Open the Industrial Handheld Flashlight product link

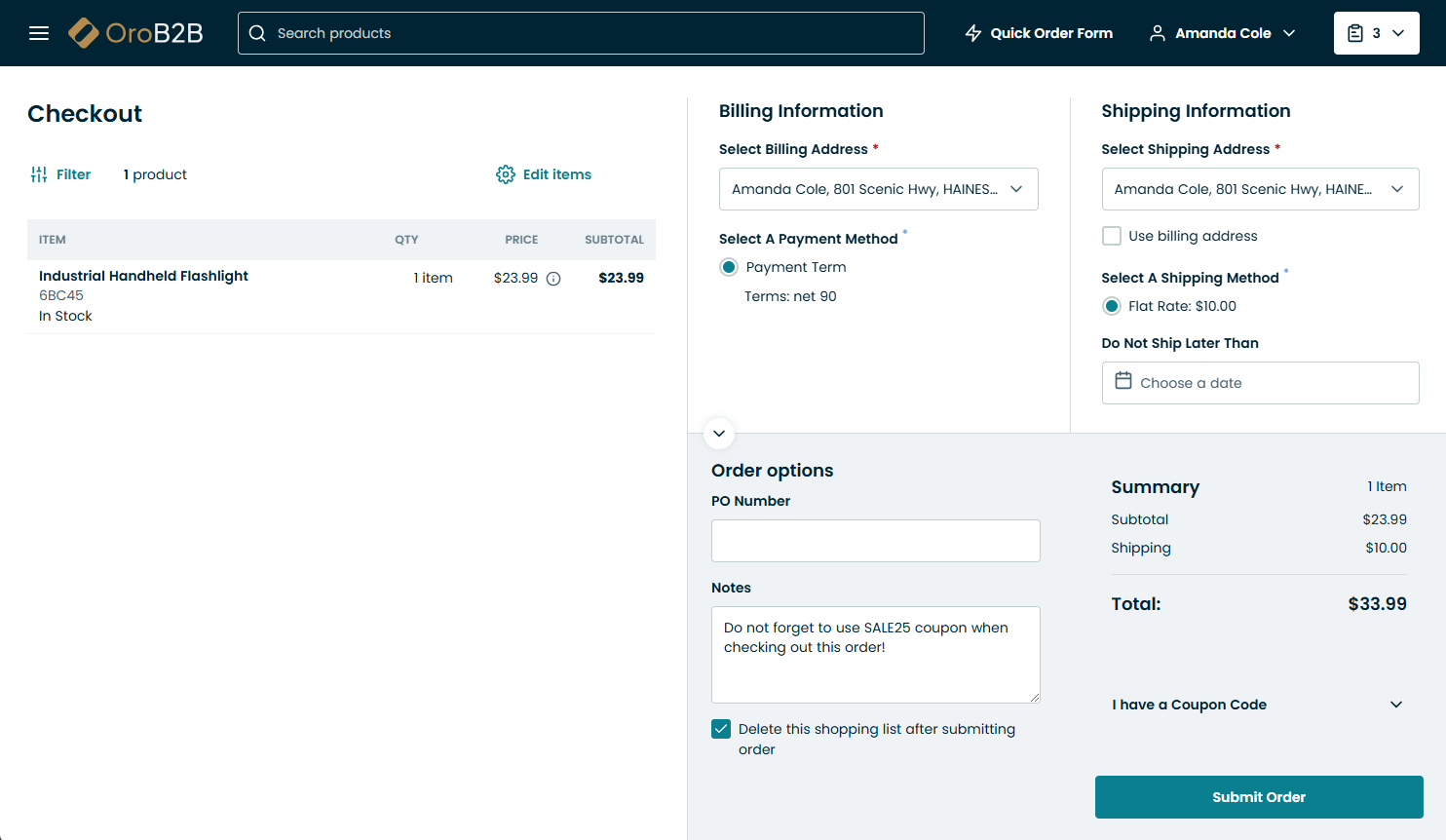[143, 276]
